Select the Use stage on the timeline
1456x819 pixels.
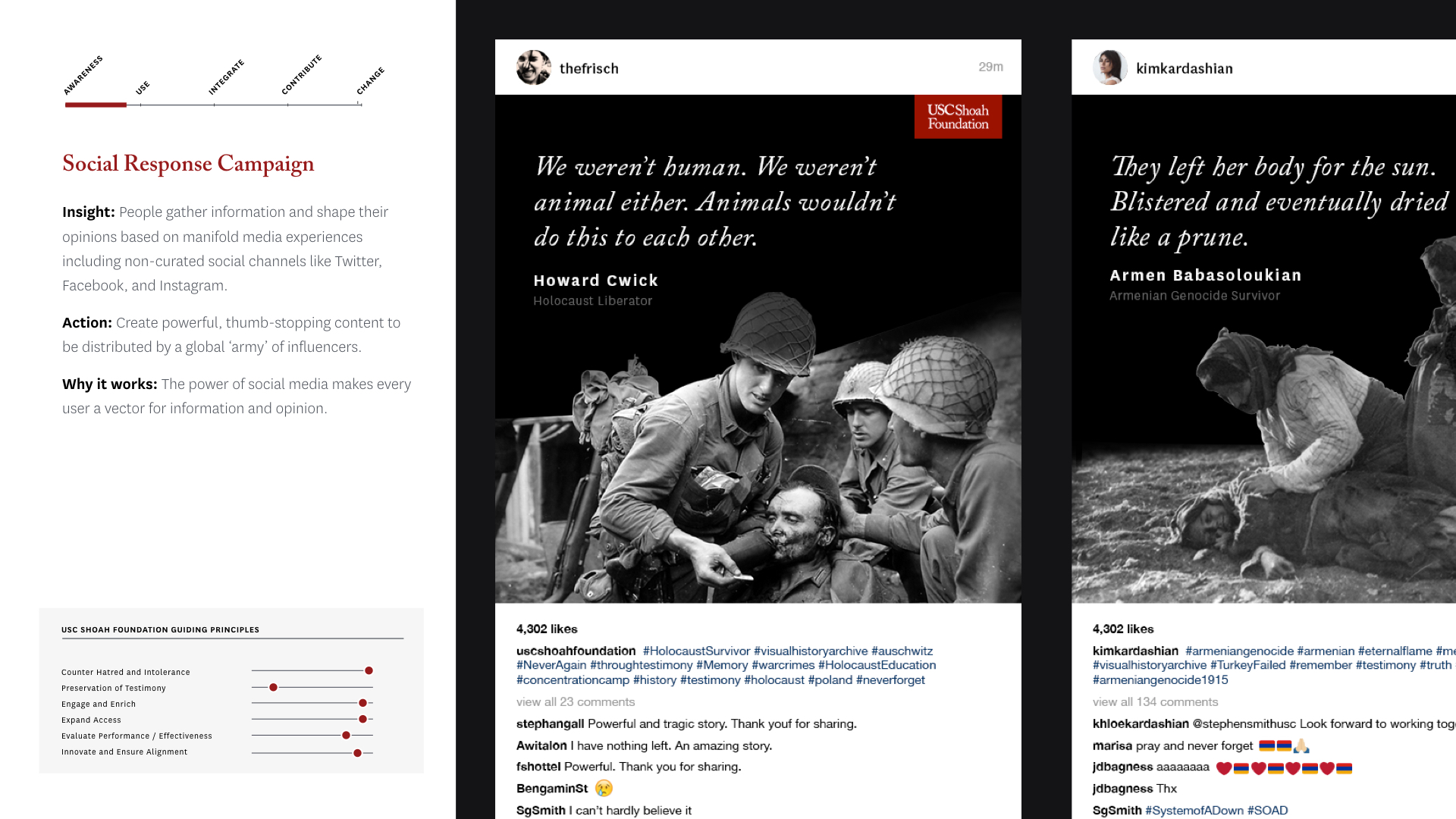(x=143, y=88)
